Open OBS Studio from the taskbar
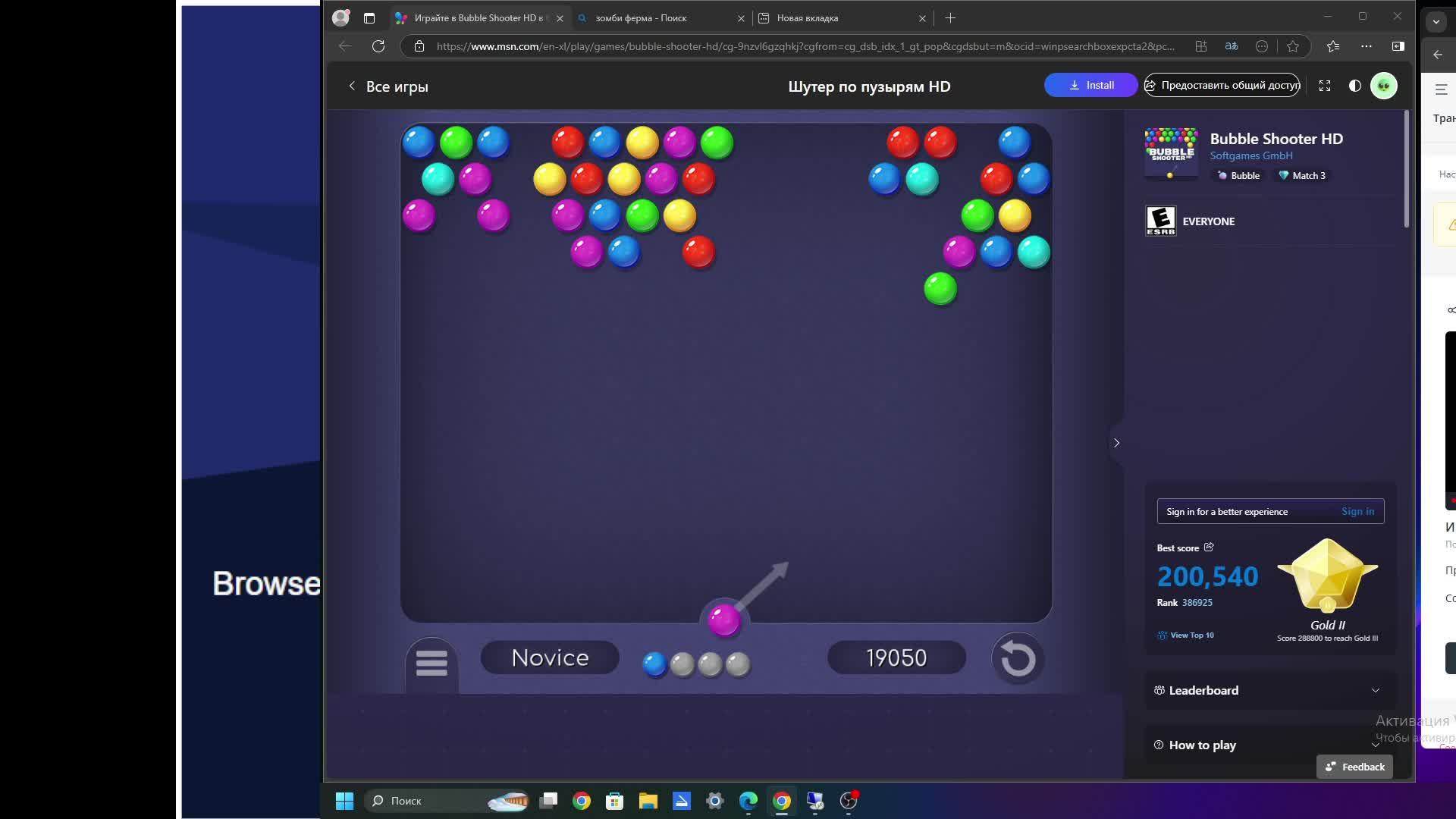 click(849, 801)
